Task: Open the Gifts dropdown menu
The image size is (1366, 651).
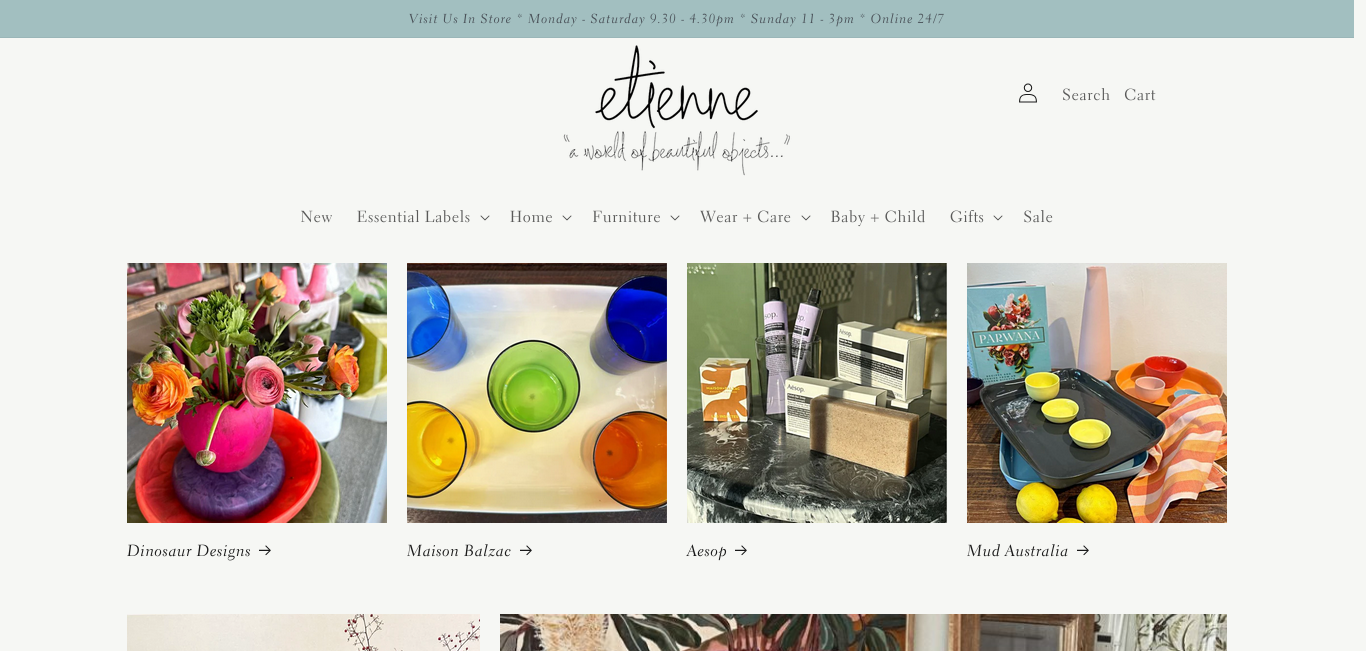Action: pyautogui.click(x=977, y=217)
